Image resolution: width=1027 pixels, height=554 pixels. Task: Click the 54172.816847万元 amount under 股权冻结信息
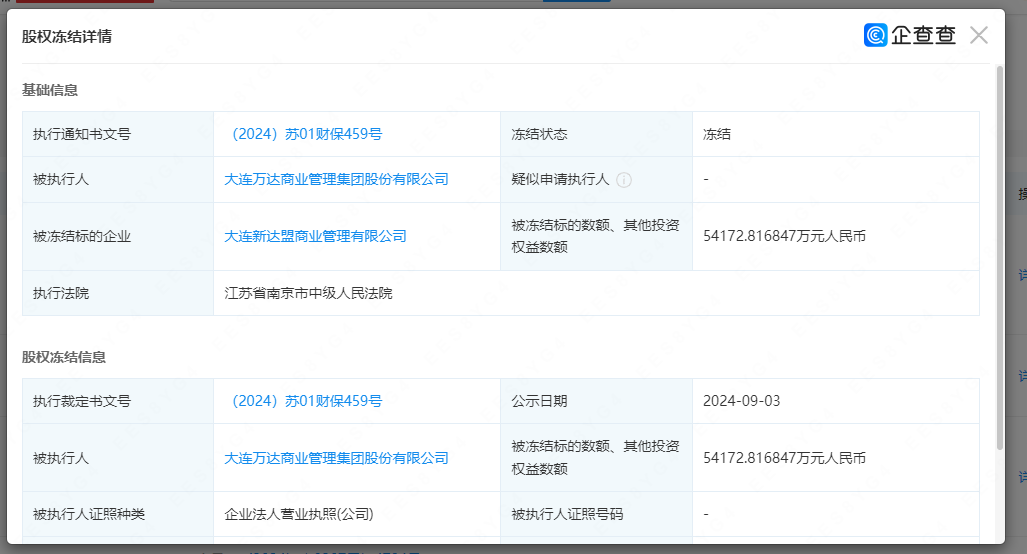click(x=784, y=458)
